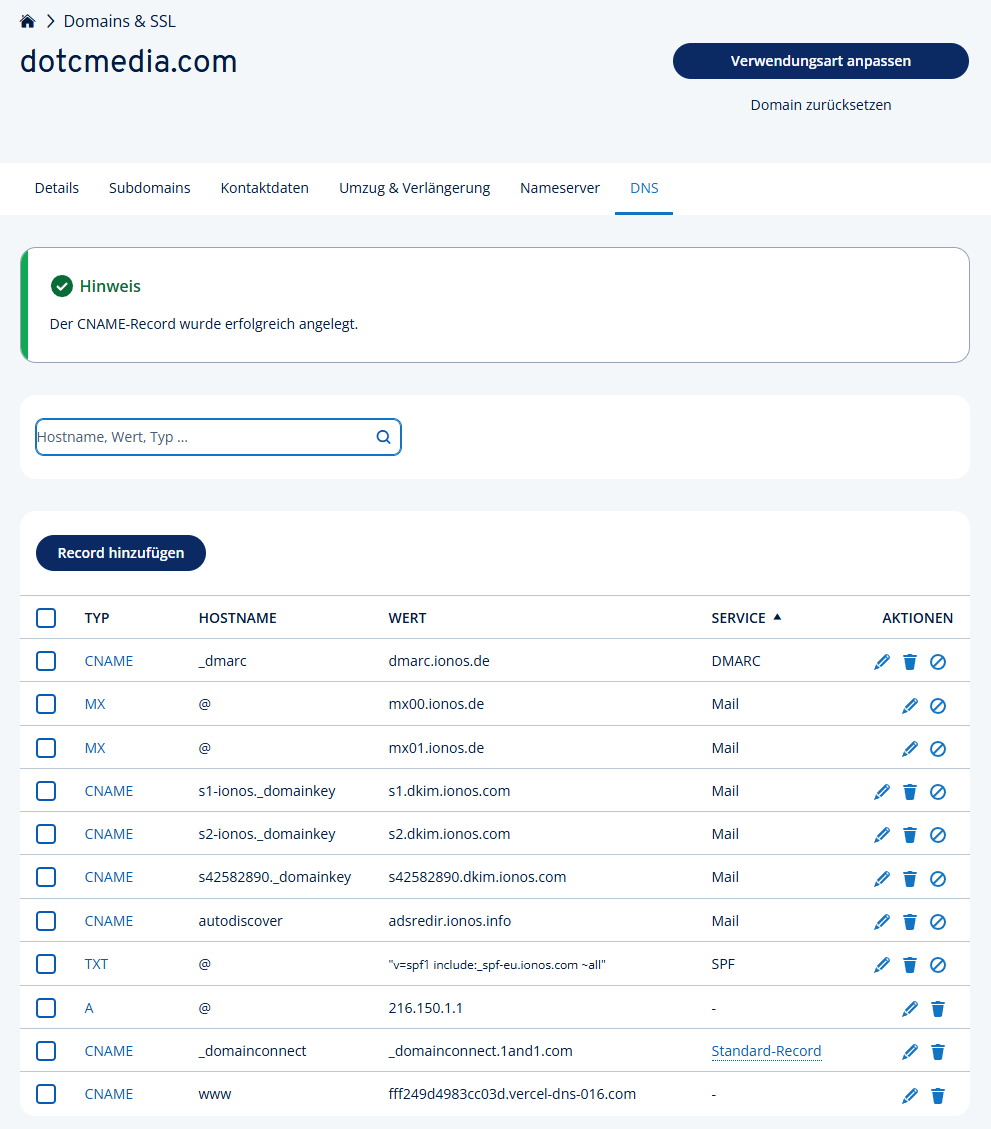The width and height of the screenshot is (991, 1129).
Task: Edit the _dmarc CNAME record
Action: [881, 661]
